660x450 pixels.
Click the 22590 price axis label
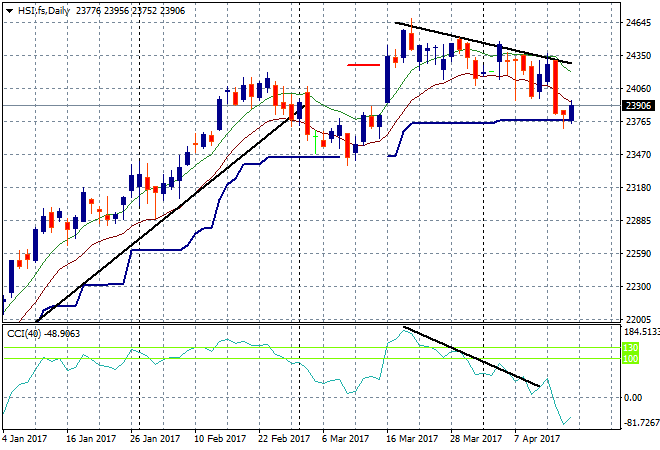point(639,253)
